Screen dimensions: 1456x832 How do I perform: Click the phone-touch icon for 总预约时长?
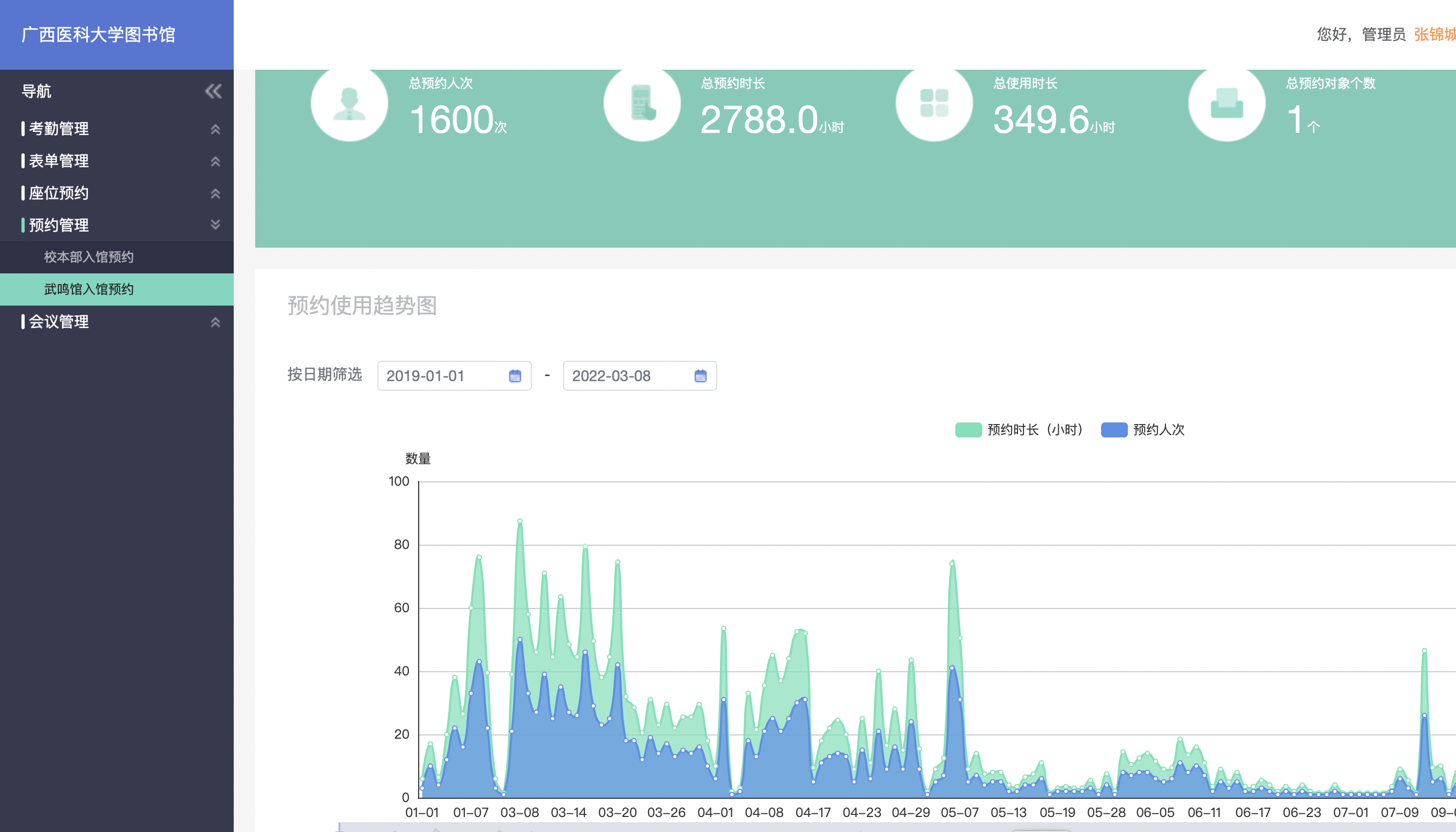642,104
